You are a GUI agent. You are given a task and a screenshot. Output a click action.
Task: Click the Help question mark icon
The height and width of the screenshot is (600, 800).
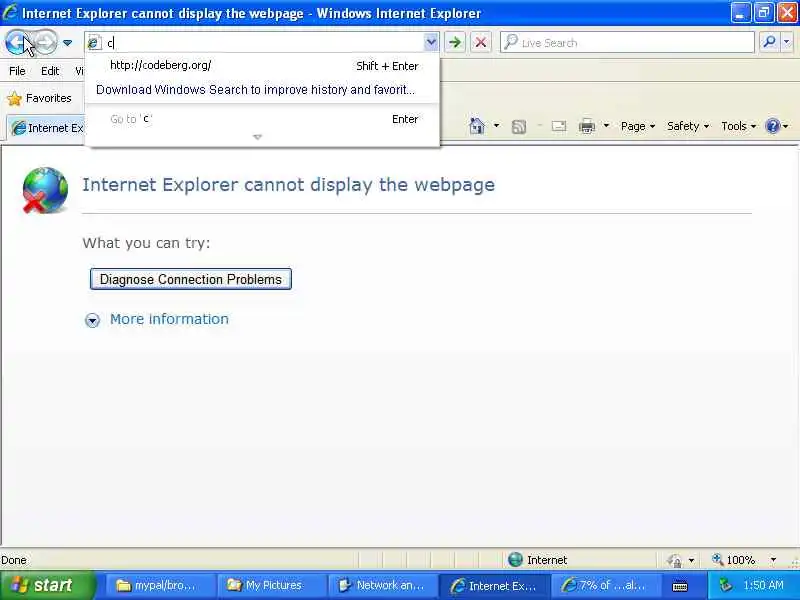pos(772,126)
